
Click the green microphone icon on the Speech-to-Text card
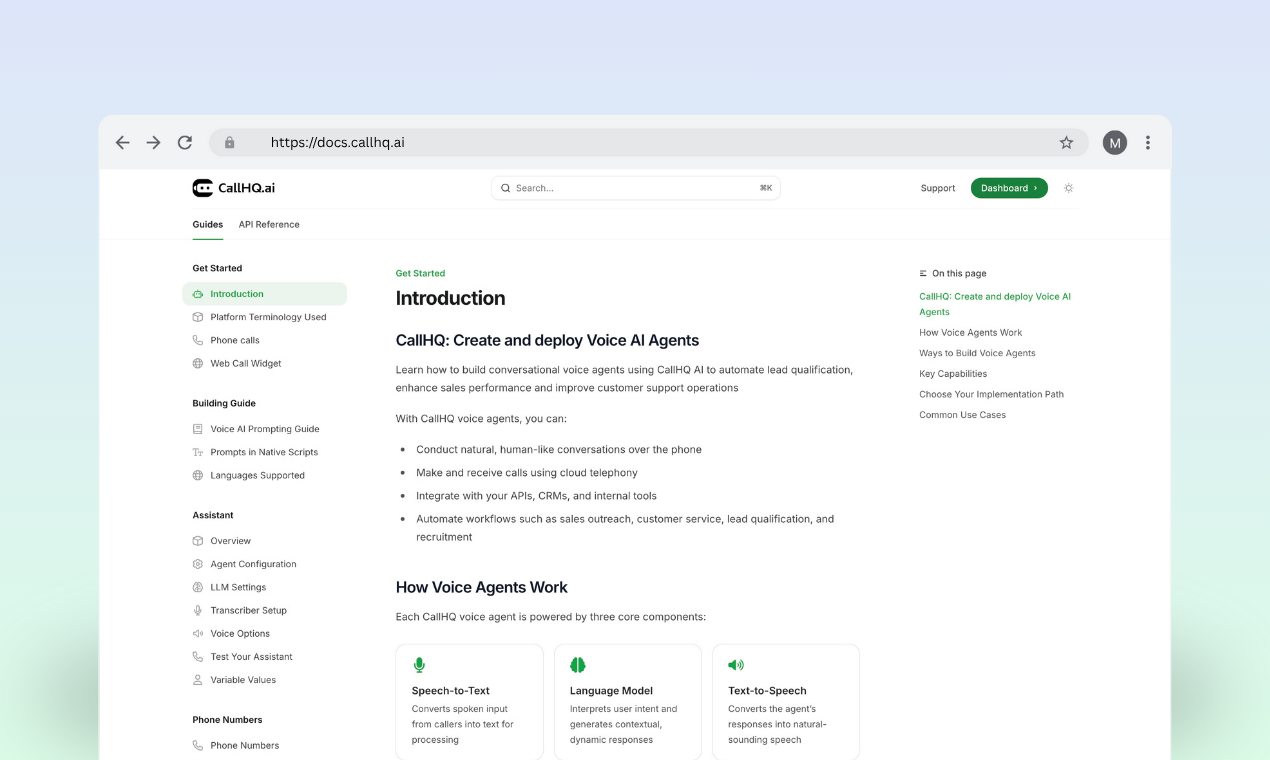tap(419, 665)
